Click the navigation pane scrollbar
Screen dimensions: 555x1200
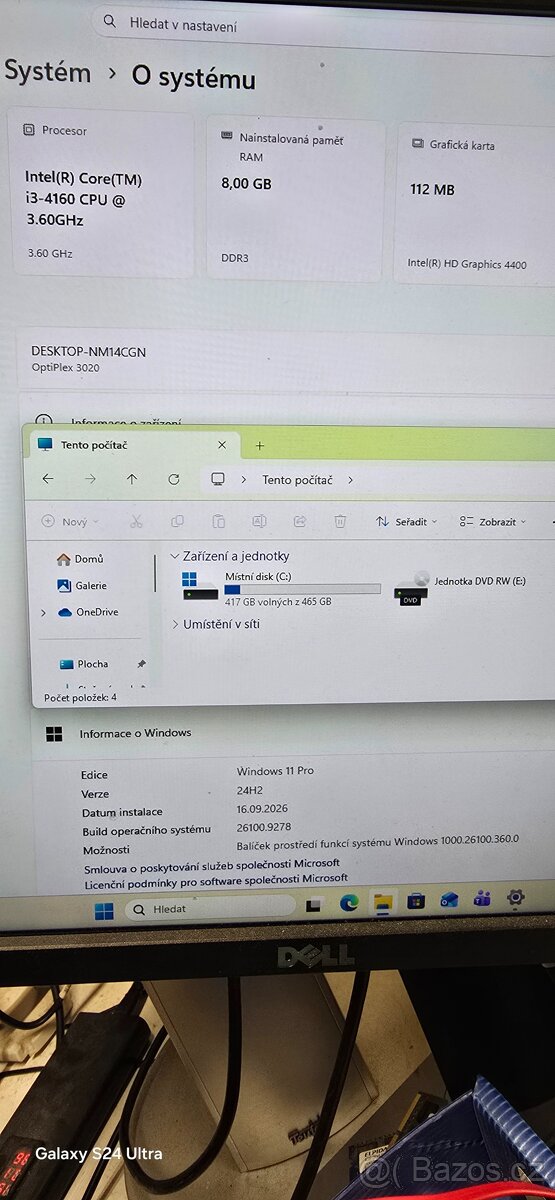point(154,573)
